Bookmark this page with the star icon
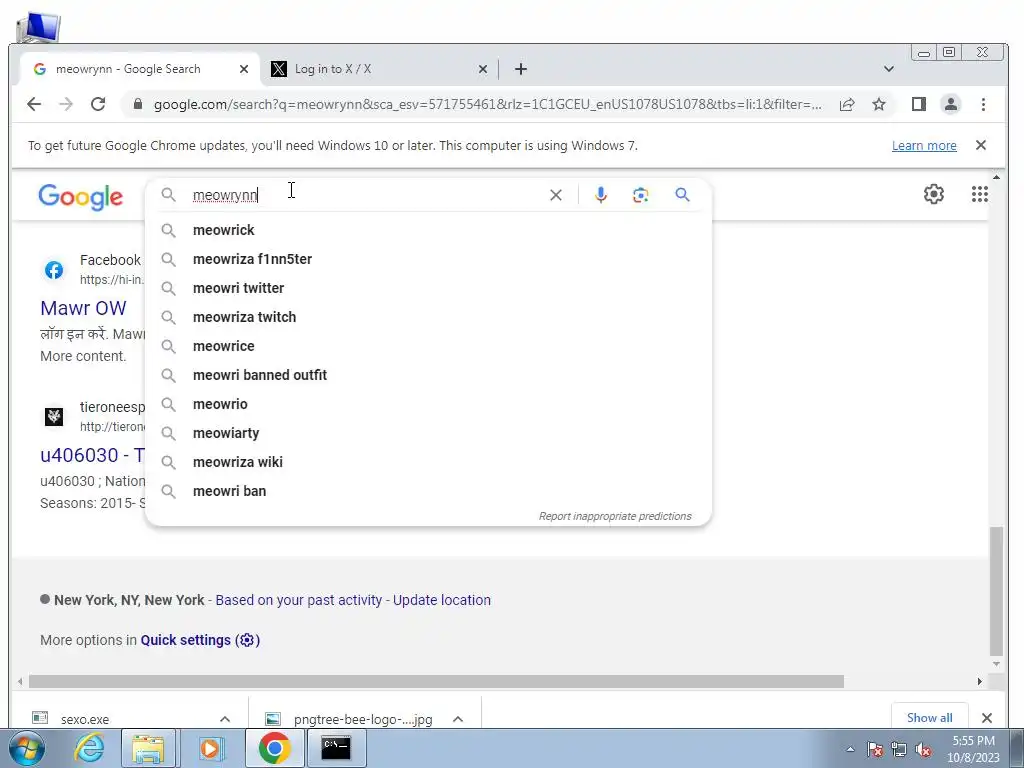Image resolution: width=1024 pixels, height=768 pixels. 879,104
